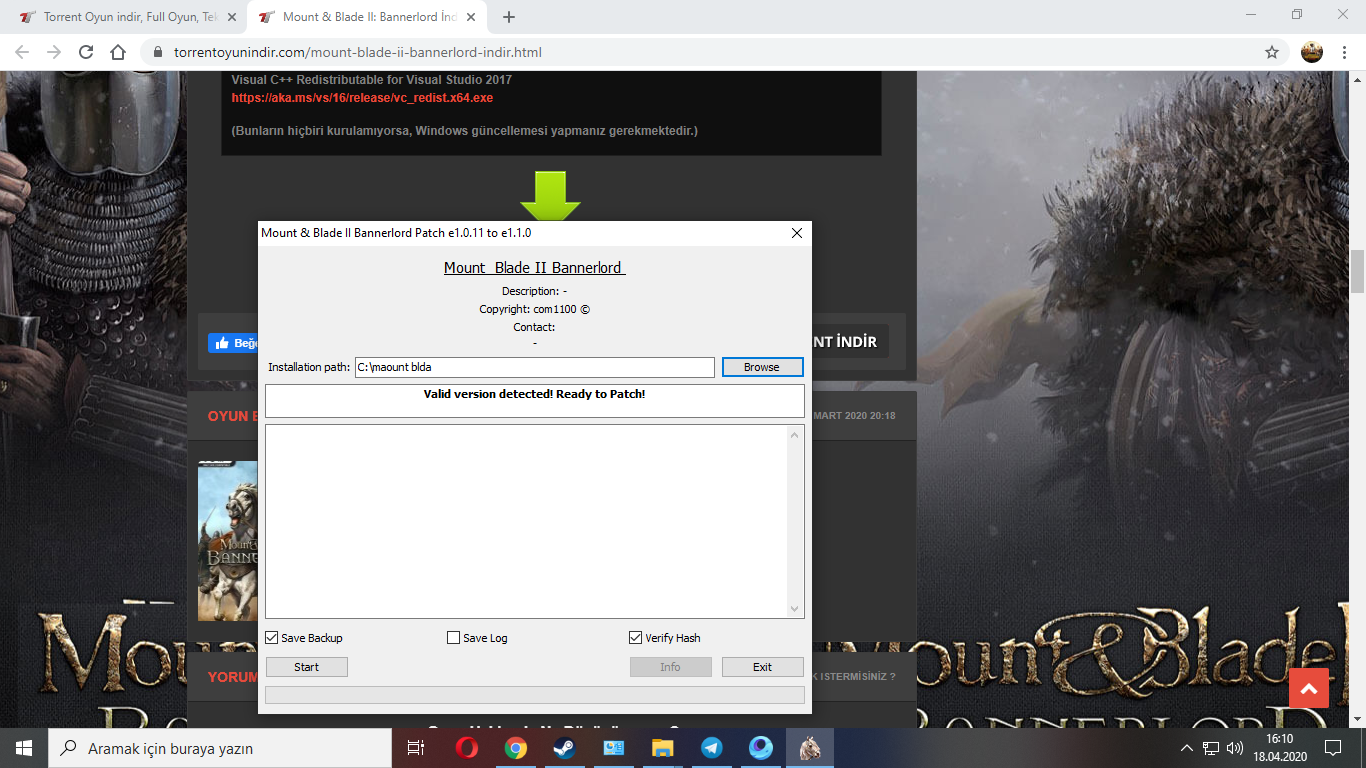Click the "Copyright: com1100 ©" text
The width and height of the screenshot is (1366, 768).
[x=535, y=309]
